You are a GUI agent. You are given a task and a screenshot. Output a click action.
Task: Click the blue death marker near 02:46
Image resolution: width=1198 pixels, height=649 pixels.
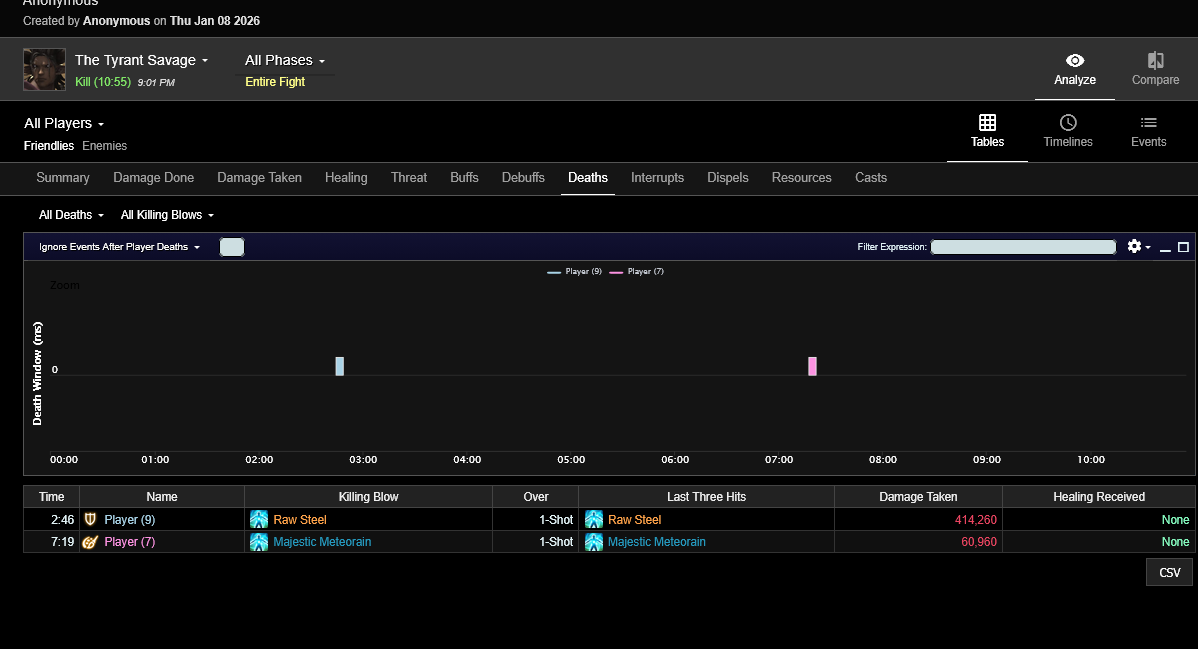pyautogui.click(x=339, y=366)
